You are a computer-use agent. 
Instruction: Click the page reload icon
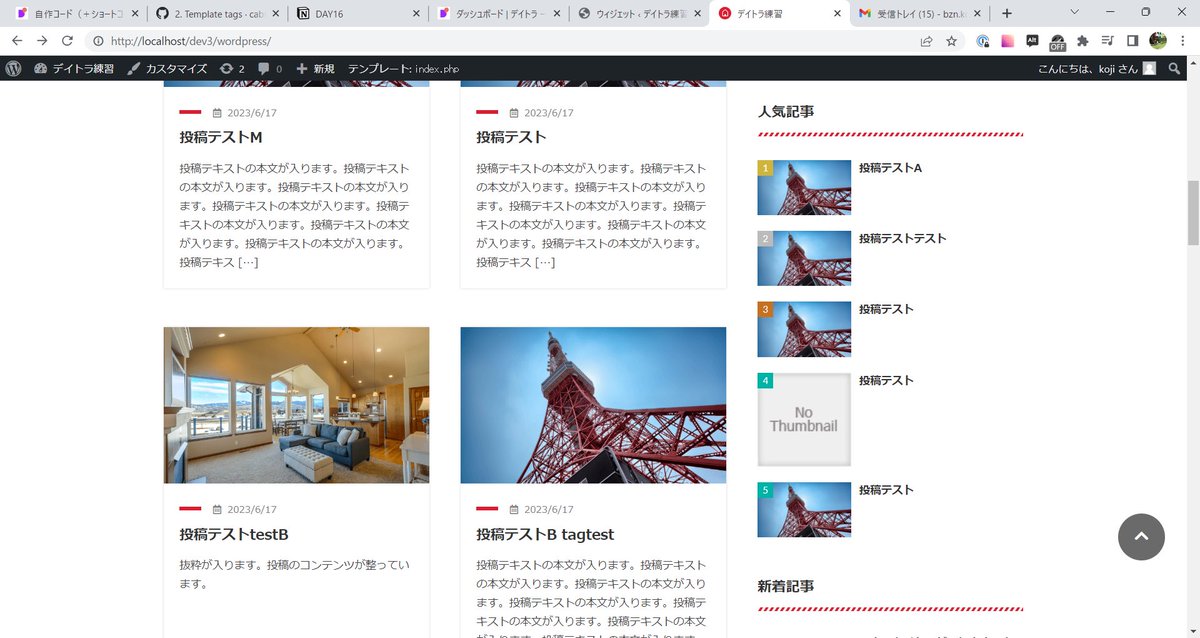[x=66, y=41]
